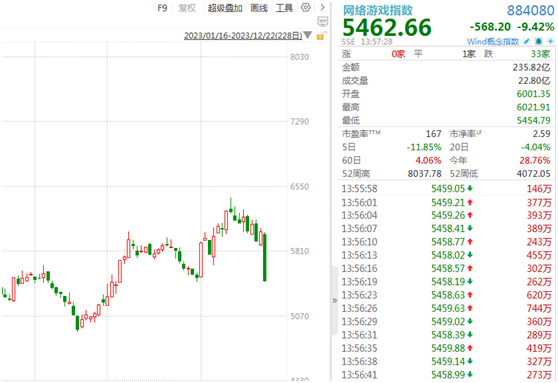558x383 pixels.
Task: Open the 超级叠加 menu
Action: pos(225,8)
